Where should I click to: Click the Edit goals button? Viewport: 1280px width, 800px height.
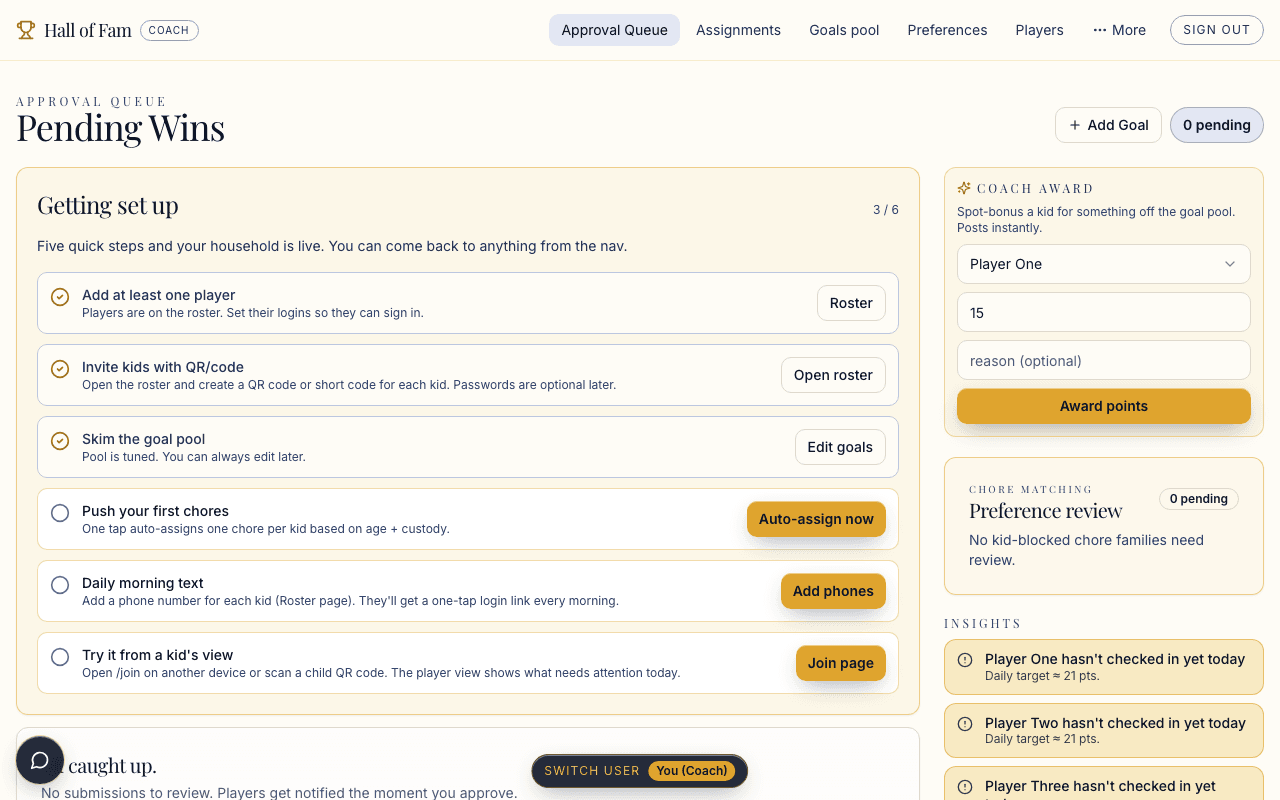840,447
